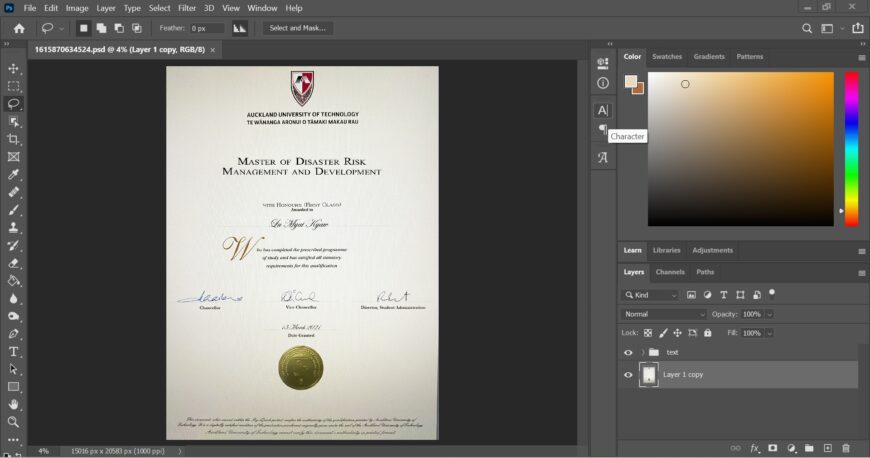Select the Clone Stamp tool

[13, 228]
